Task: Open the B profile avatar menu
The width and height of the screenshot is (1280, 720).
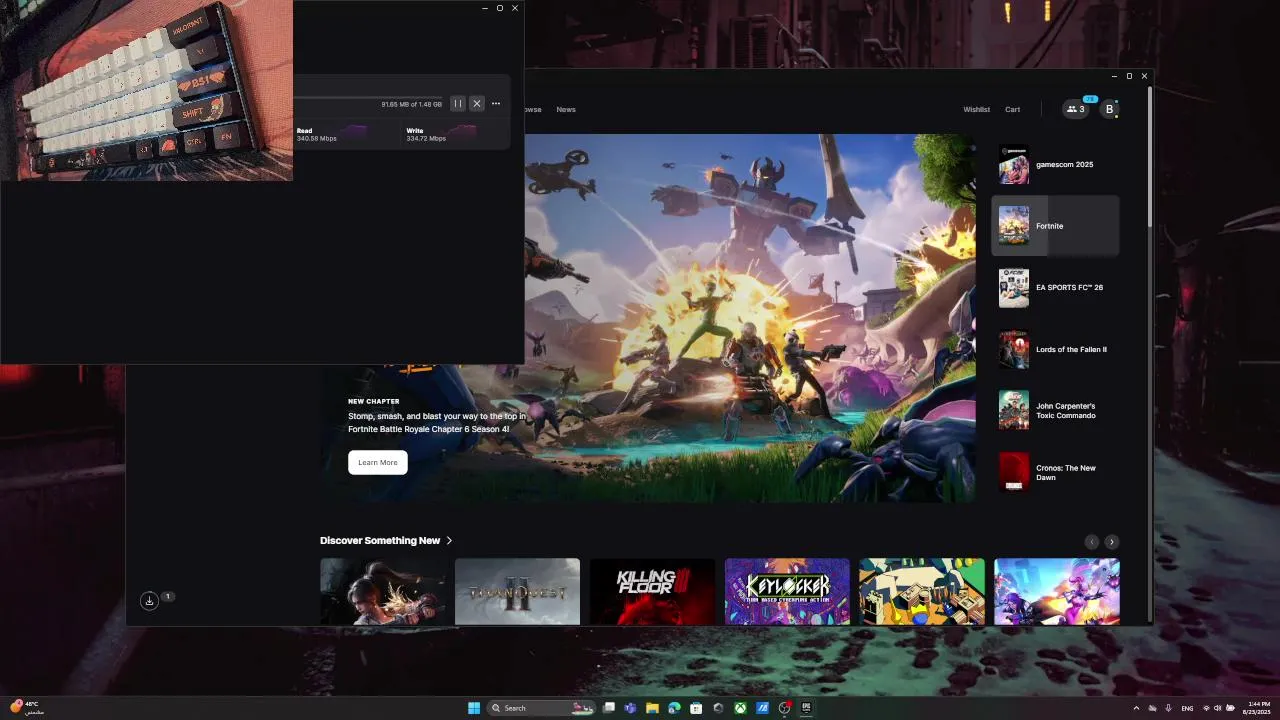Action: pos(1109,109)
